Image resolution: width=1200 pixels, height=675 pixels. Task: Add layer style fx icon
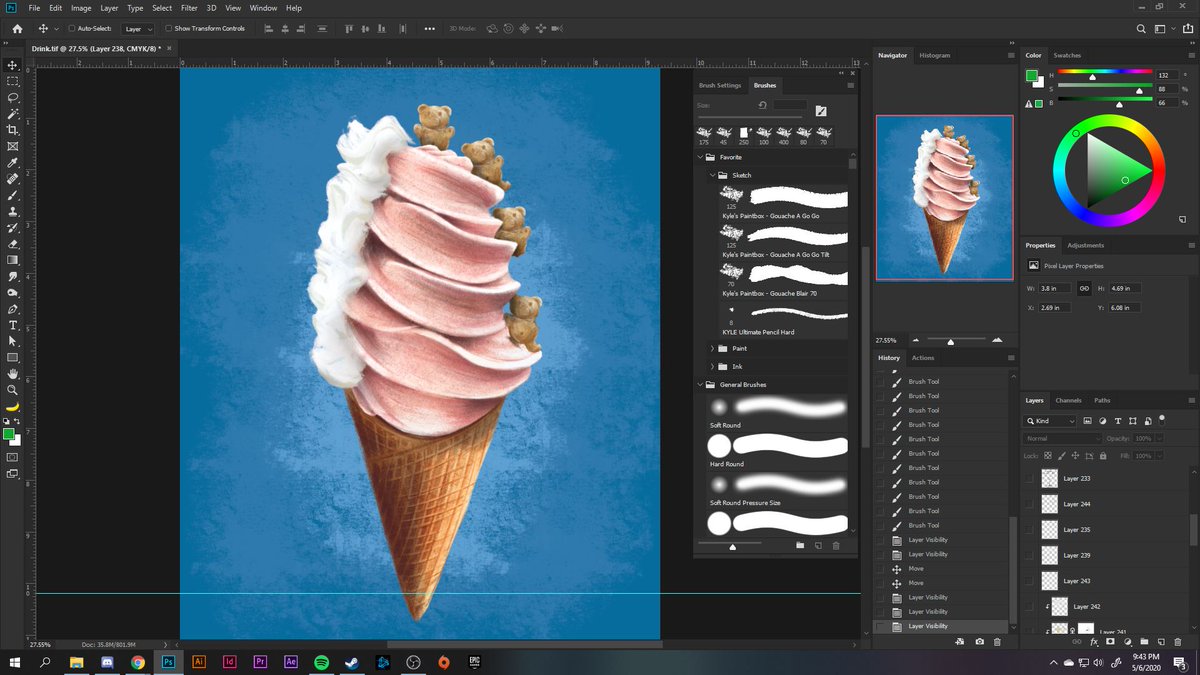tap(1093, 641)
